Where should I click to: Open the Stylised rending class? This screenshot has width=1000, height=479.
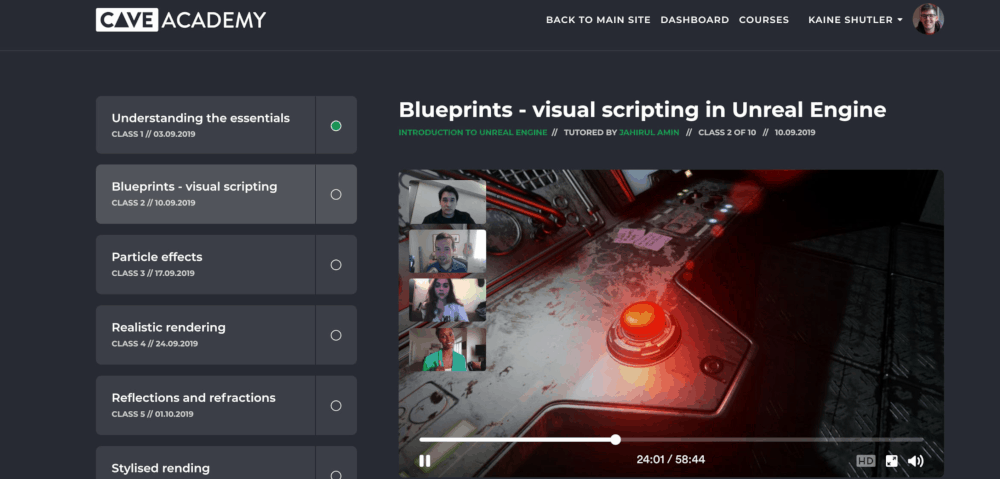205,463
